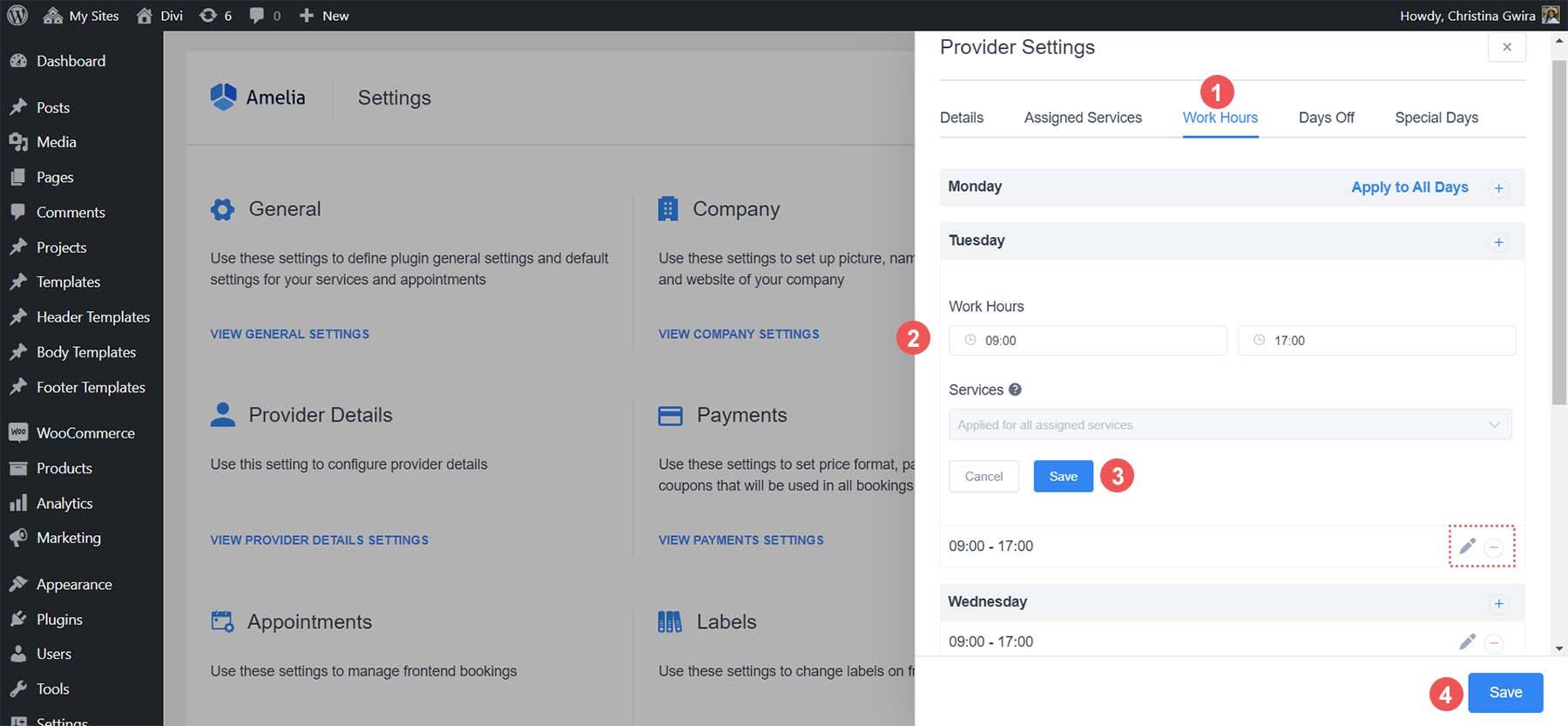Switch to the Days Off tab

[x=1326, y=118]
